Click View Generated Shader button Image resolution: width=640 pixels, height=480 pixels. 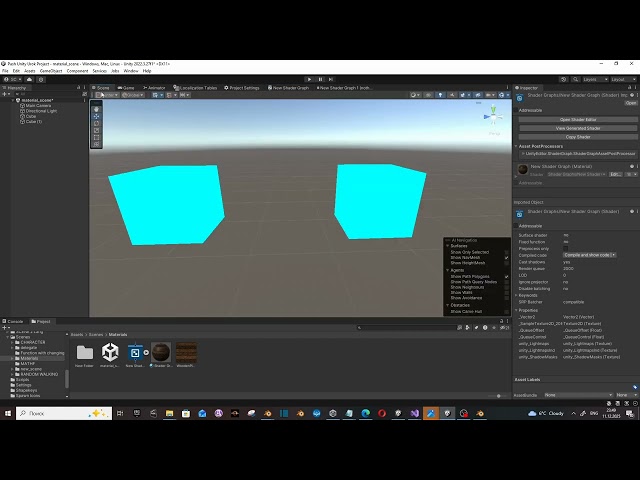pyautogui.click(x=578, y=128)
